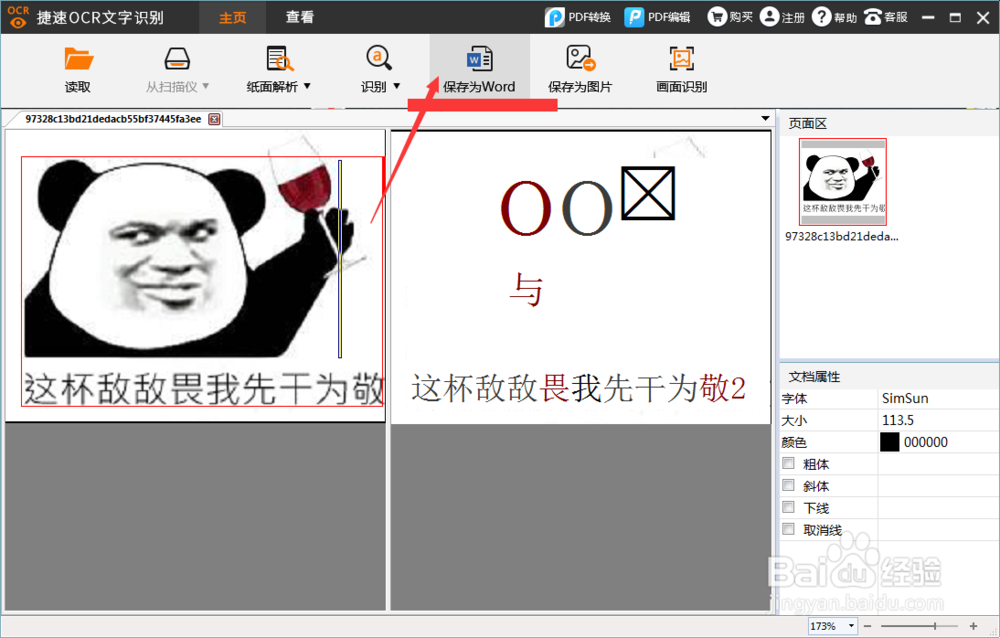Click the 文档属性 panel header
The image size is (1000, 638).
(x=814, y=376)
